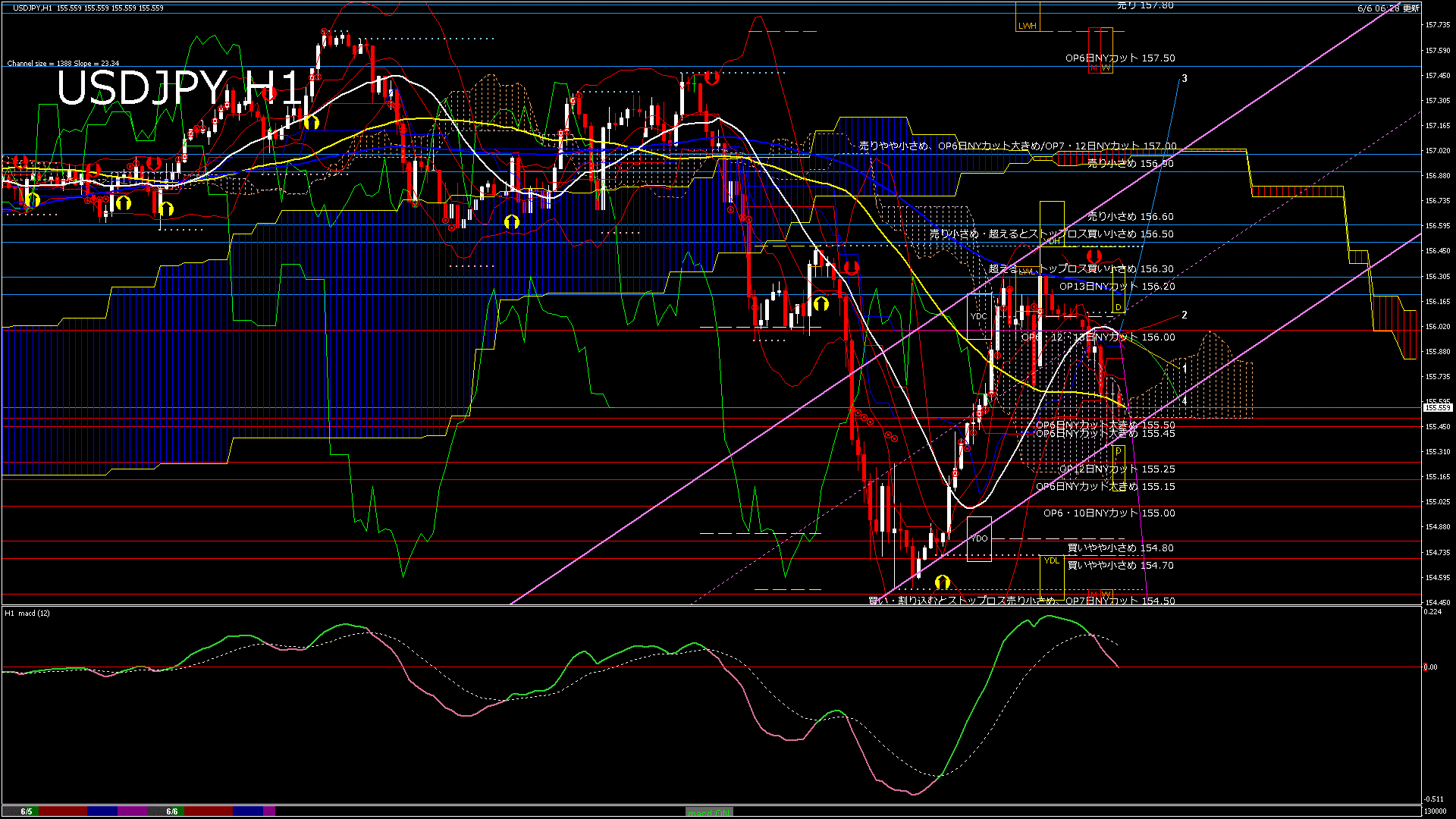Select the 6/5 date session marker

(27, 811)
